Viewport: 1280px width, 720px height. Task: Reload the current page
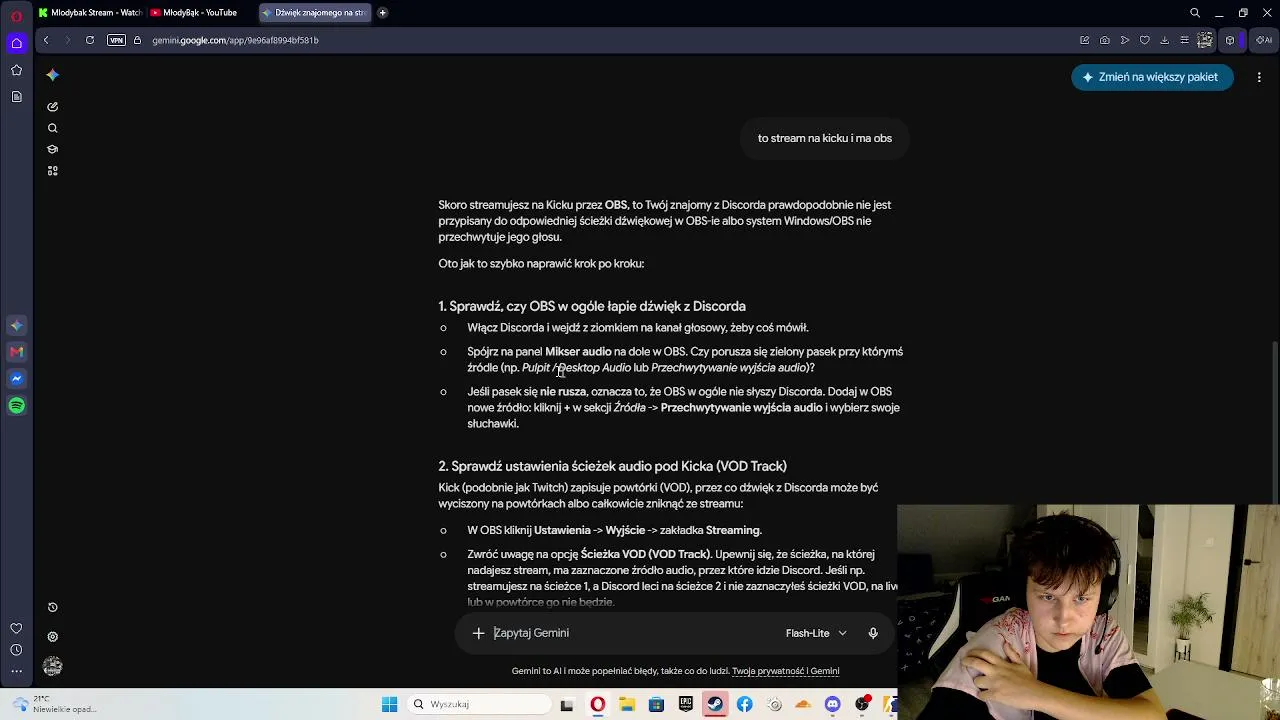[x=90, y=40]
